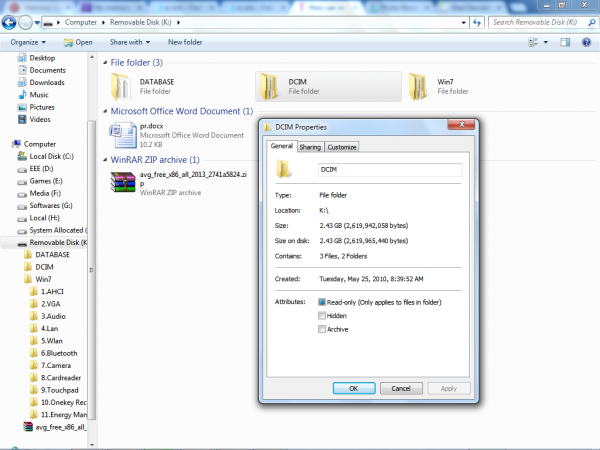Viewport: 600px width, 450px height.
Task: Click New folder button
Action: click(185, 42)
